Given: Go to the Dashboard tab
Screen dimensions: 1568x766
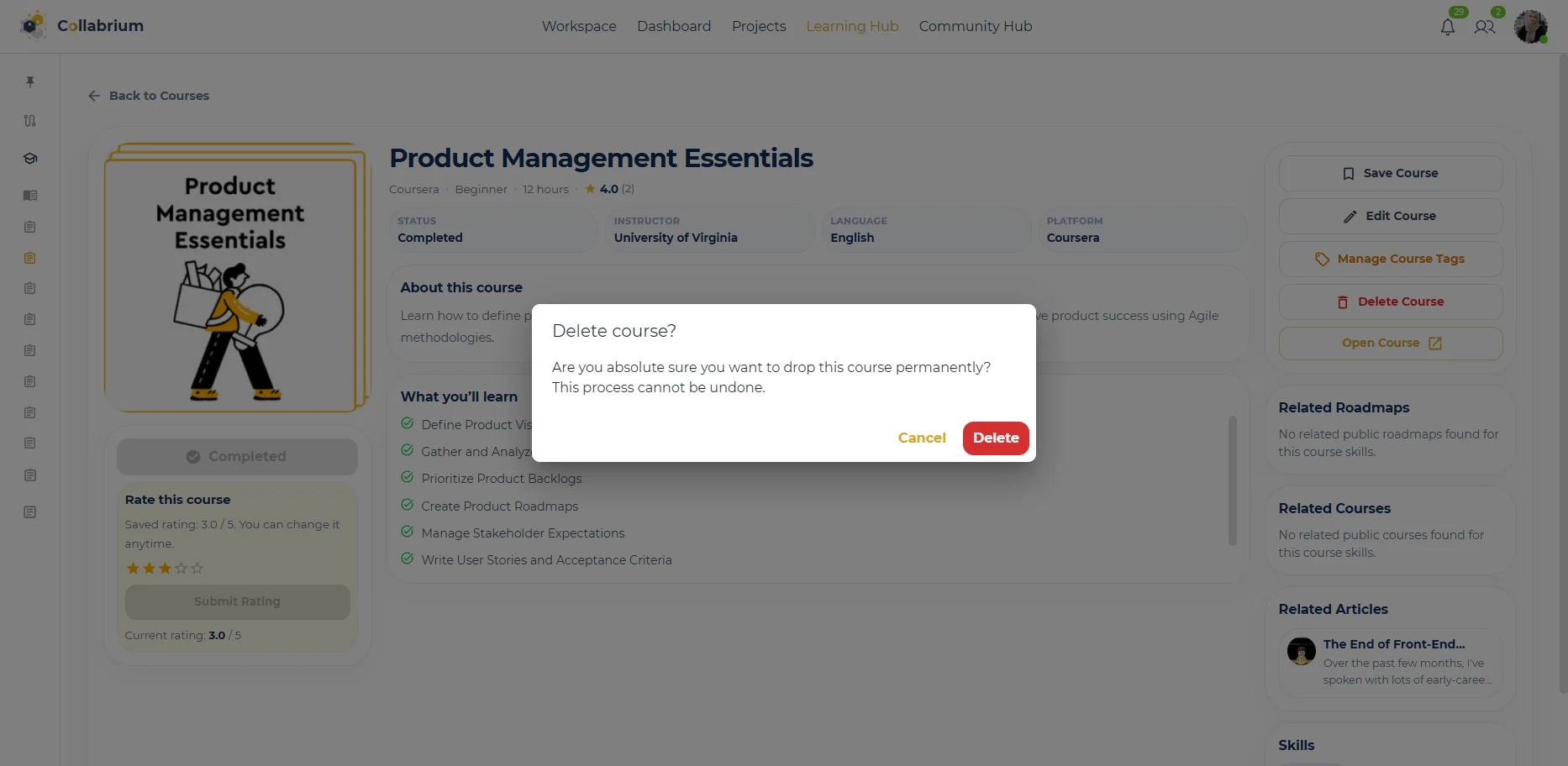Looking at the screenshot, I should (x=674, y=26).
